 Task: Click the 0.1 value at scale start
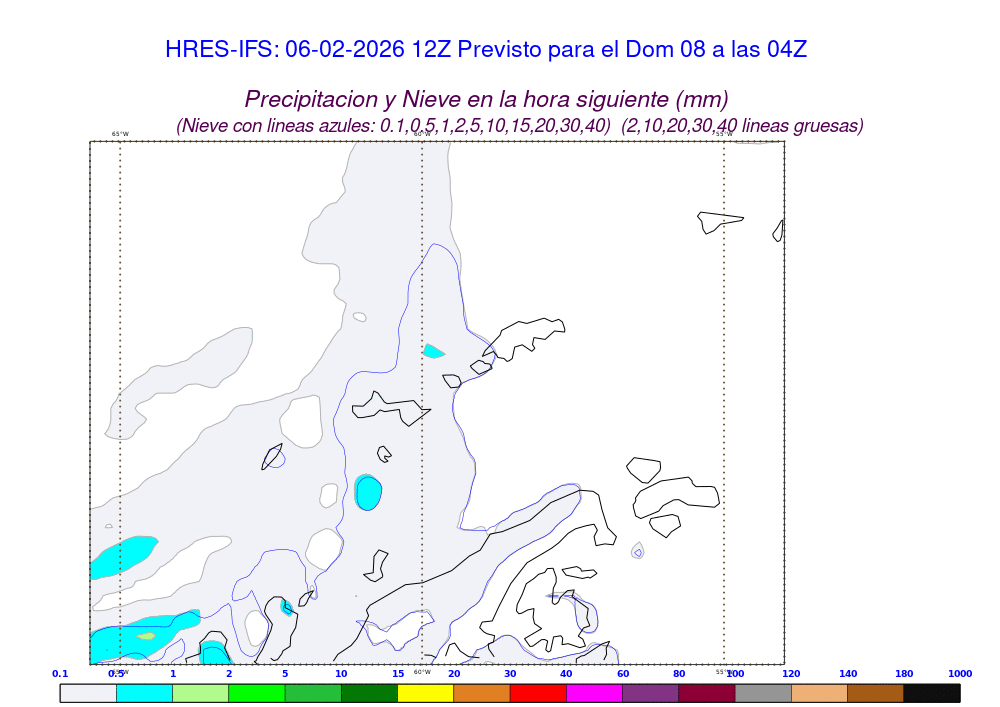coord(60,674)
